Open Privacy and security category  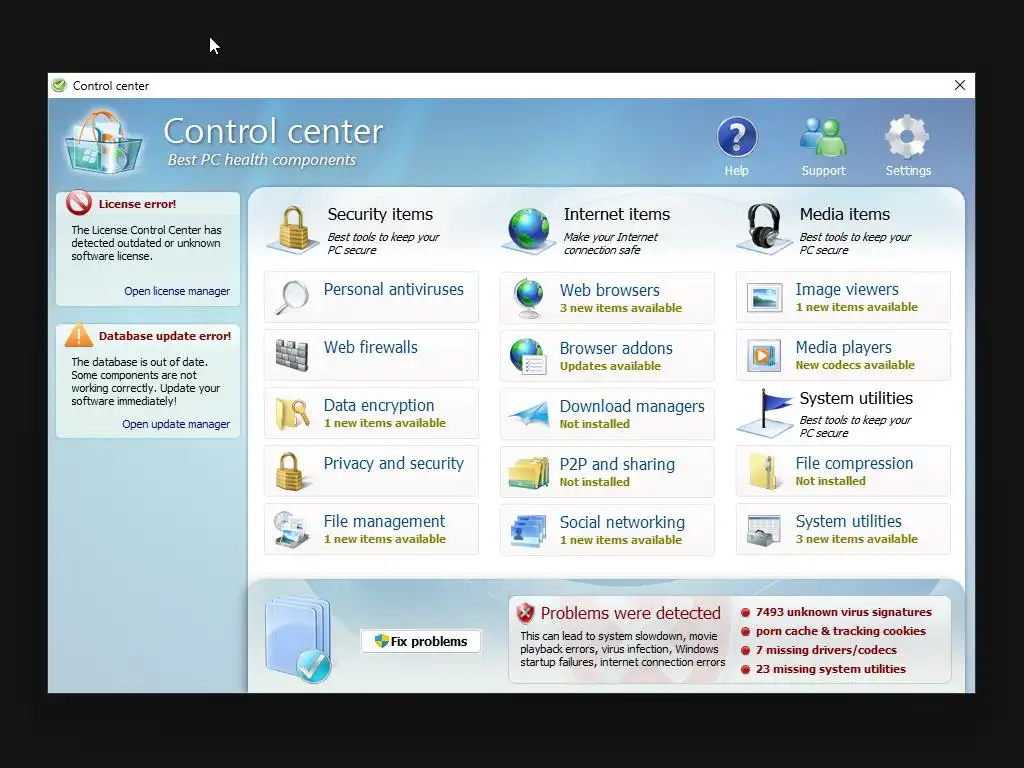(x=371, y=472)
